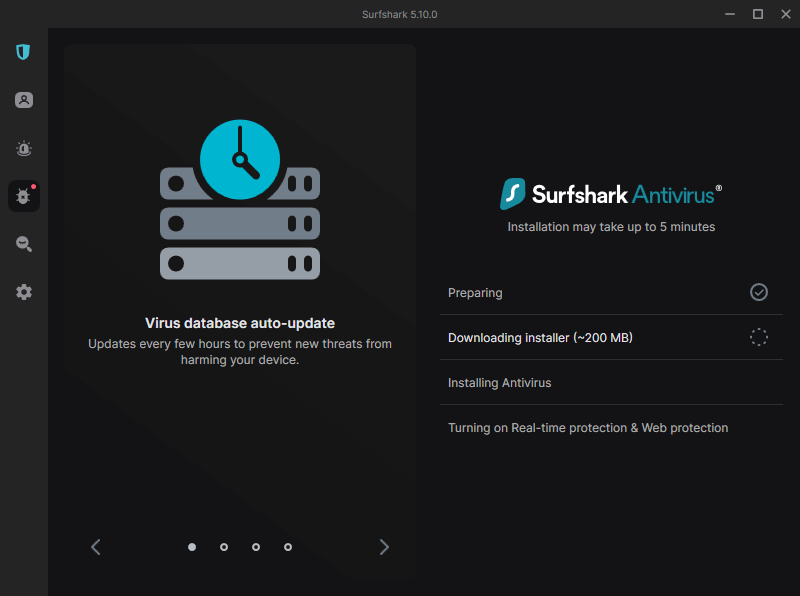The height and width of the screenshot is (596, 800).
Task: Click the 'Surfshark 5.10.0' window title
Action: (x=399, y=14)
